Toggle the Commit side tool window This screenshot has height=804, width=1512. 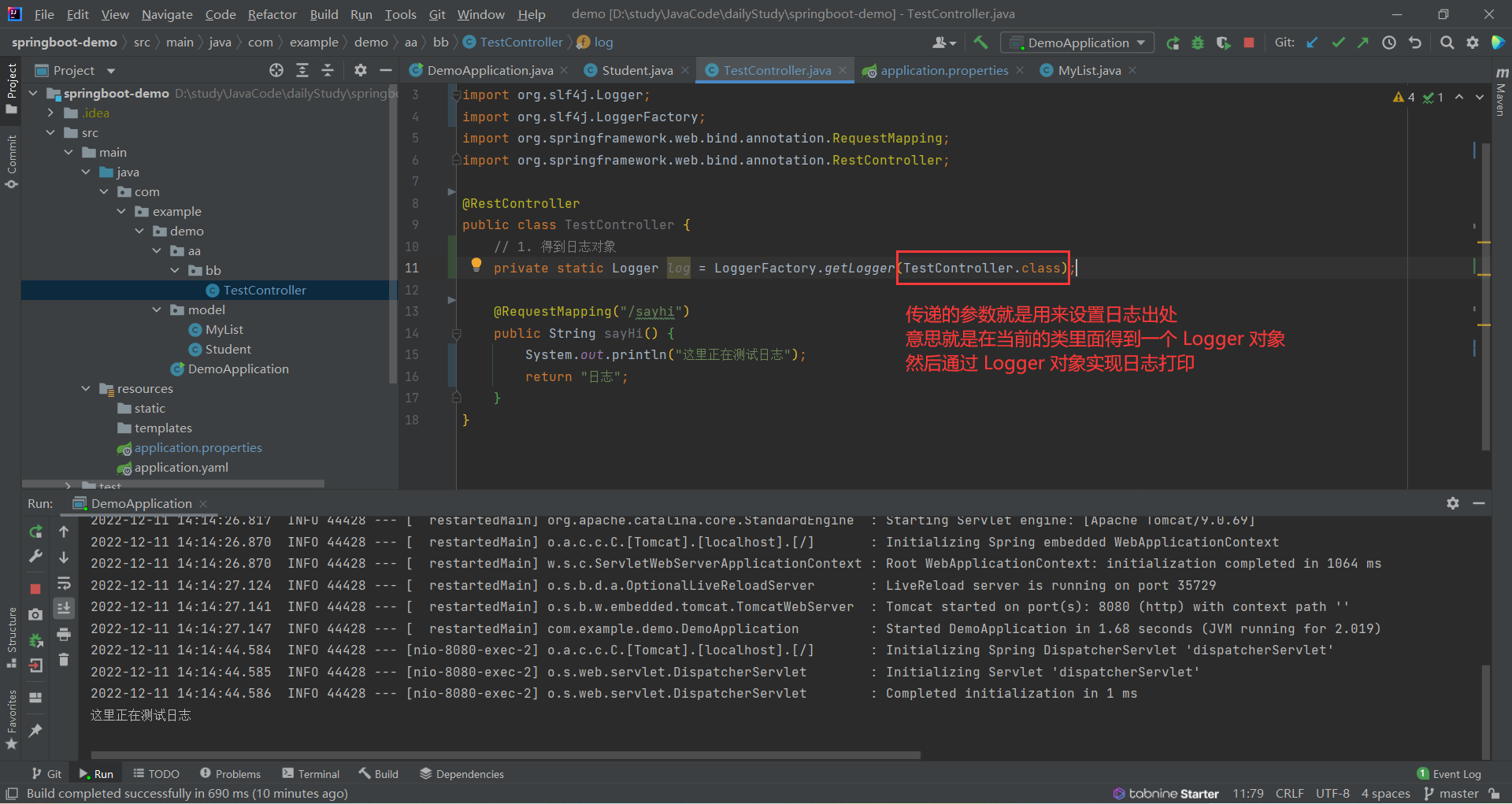click(11, 162)
